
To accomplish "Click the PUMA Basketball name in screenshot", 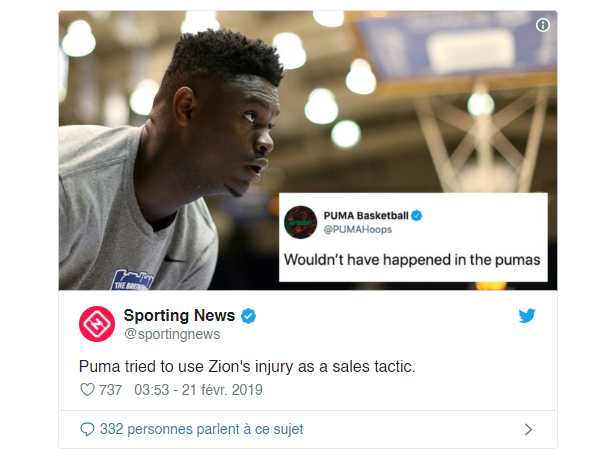I will coord(366,215).
